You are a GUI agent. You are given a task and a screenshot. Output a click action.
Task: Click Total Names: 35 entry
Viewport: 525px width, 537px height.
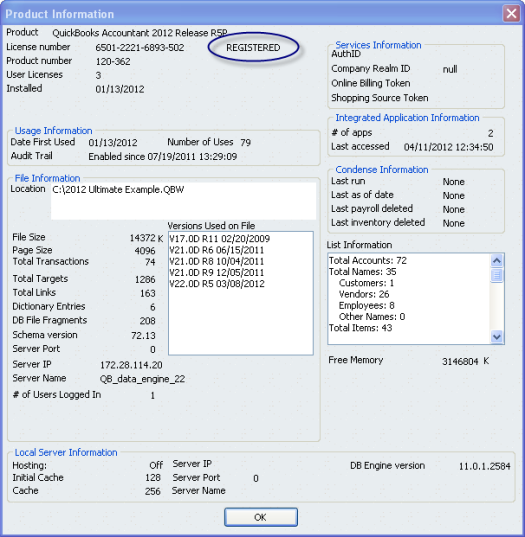pos(363,272)
